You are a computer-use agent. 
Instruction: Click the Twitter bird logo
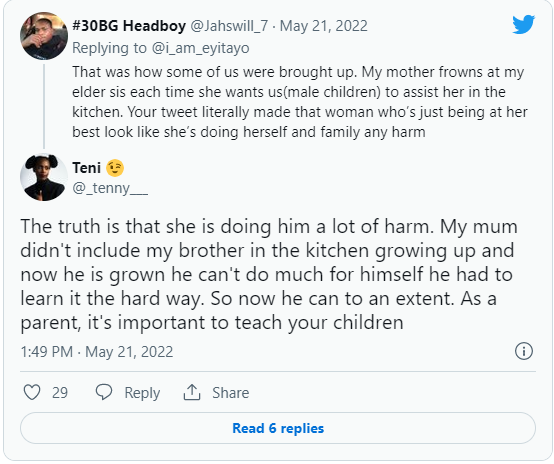point(524,24)
